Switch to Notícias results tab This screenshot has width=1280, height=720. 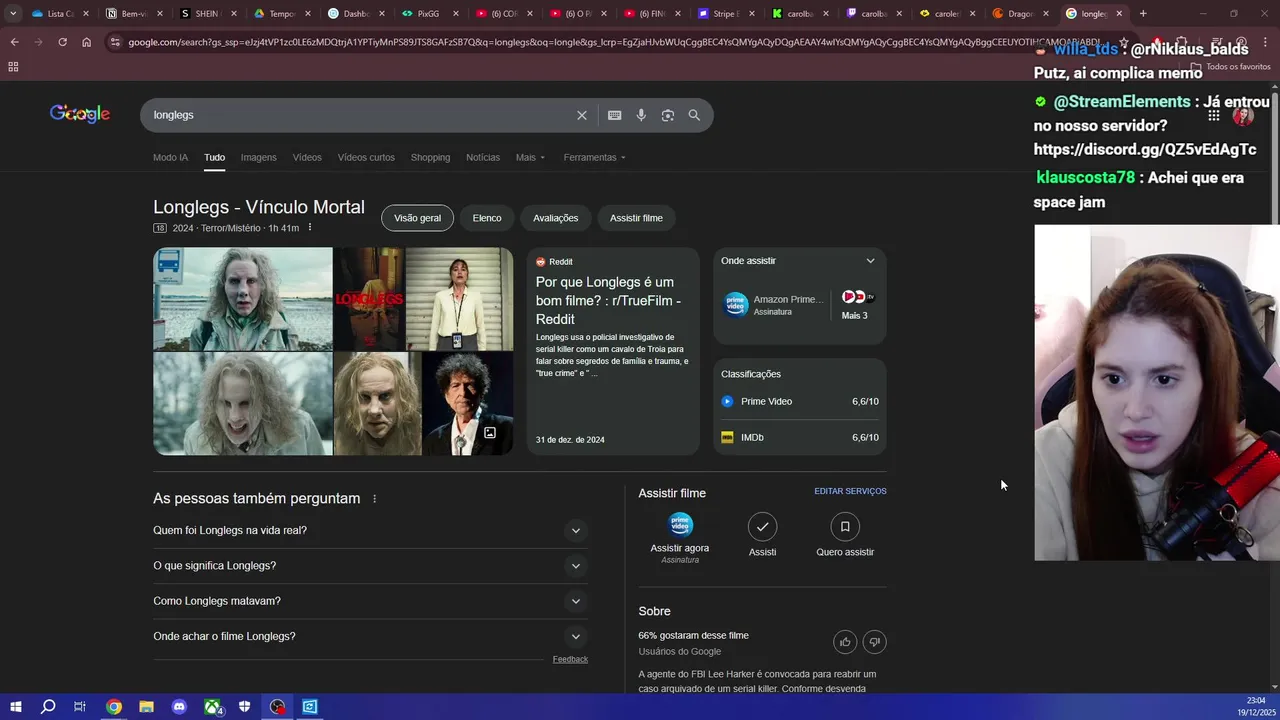coord(483,157)
